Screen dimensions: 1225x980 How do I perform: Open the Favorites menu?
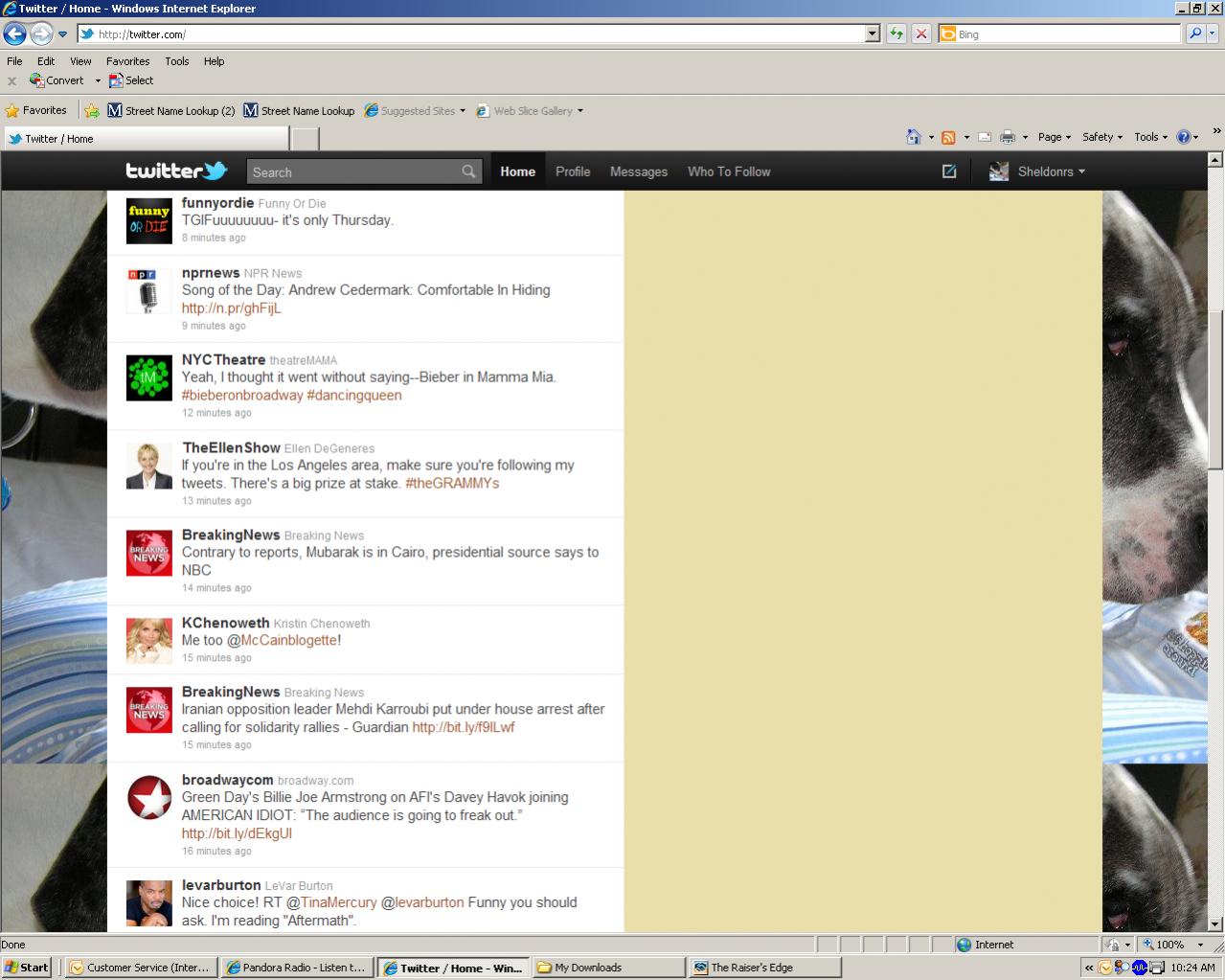[127, 60]
